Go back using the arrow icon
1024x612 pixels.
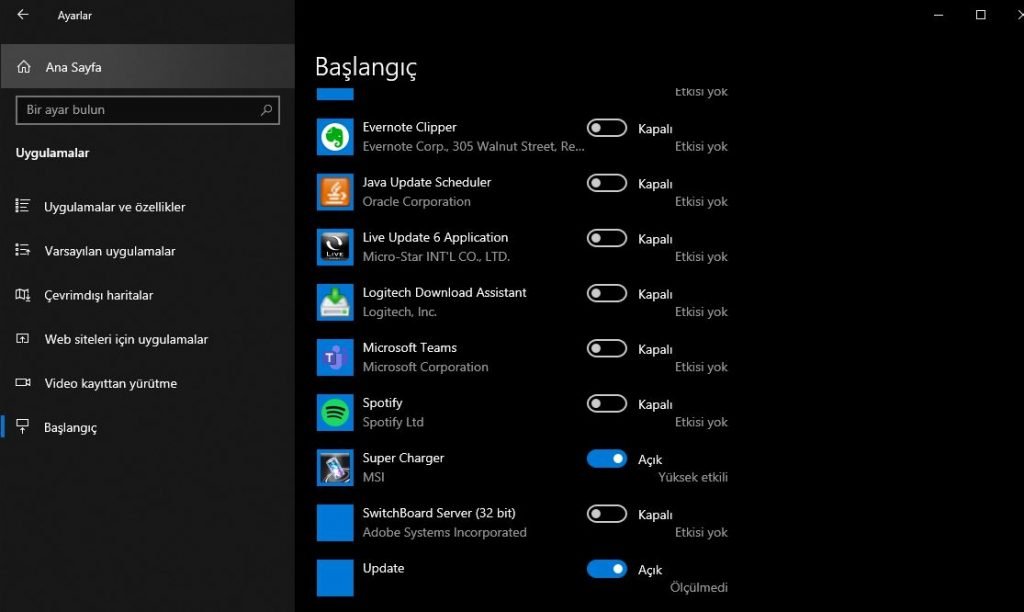23,15
